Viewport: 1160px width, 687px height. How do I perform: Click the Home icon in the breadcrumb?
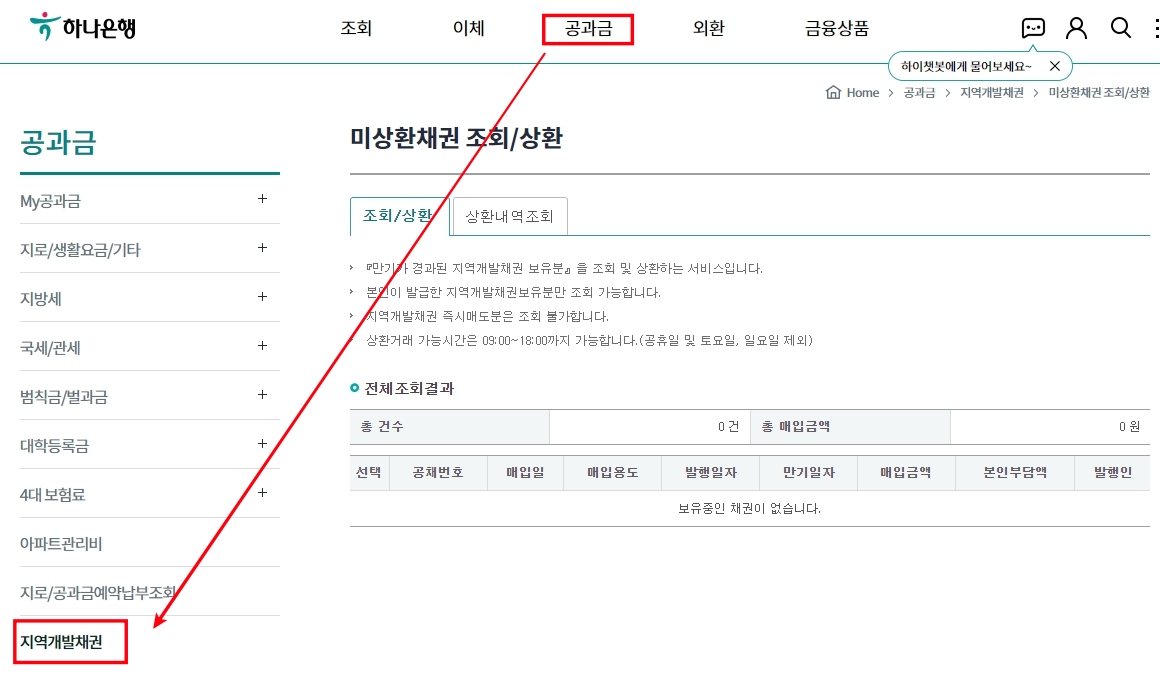coord(833,92)
